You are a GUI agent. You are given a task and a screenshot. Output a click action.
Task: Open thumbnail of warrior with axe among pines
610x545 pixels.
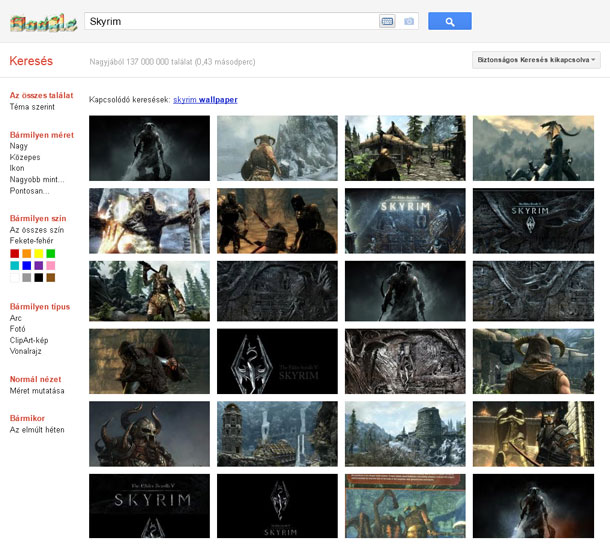point(149,291)
